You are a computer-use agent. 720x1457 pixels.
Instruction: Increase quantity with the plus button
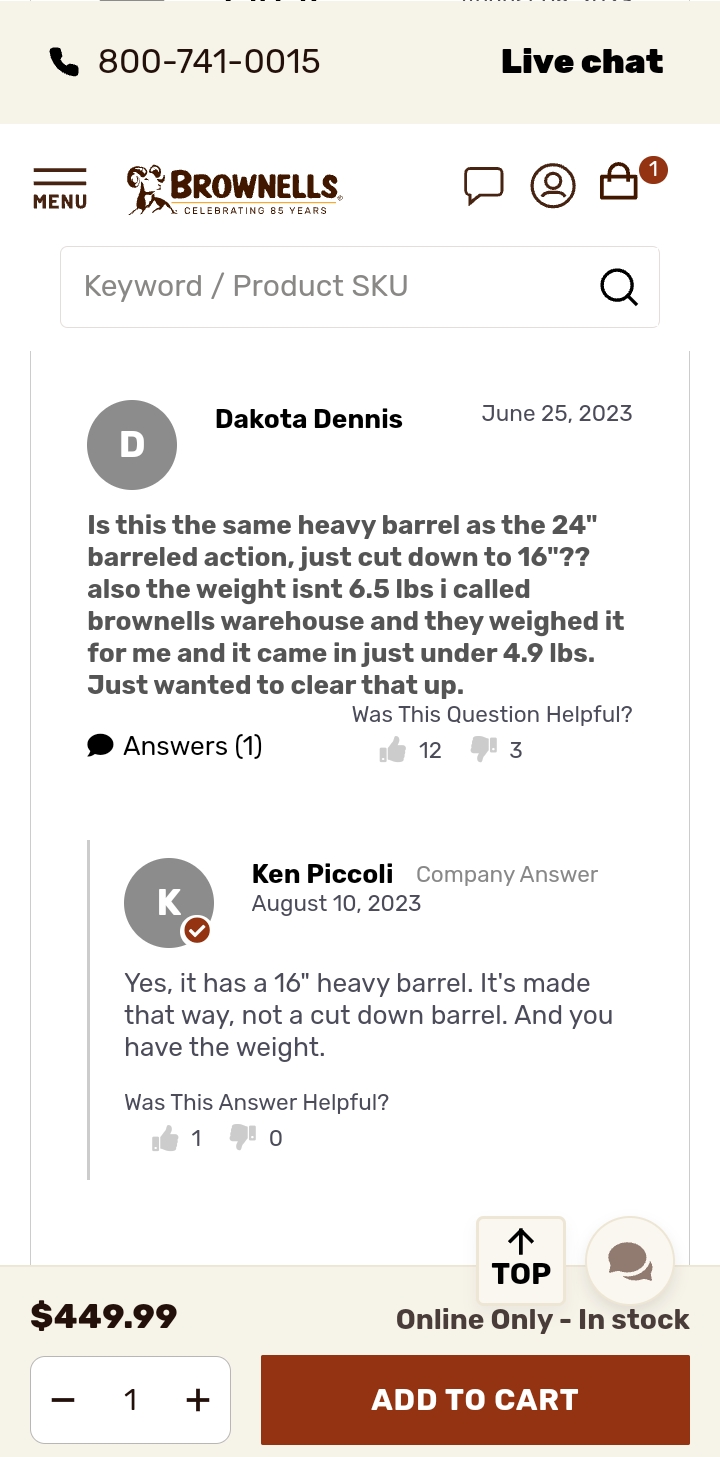198,1400
